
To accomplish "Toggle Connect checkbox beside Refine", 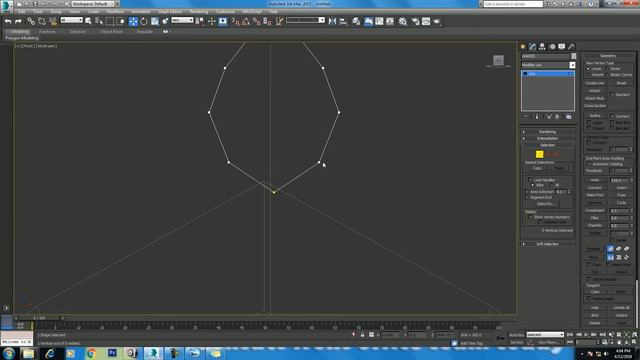I will tap(612, 116).
